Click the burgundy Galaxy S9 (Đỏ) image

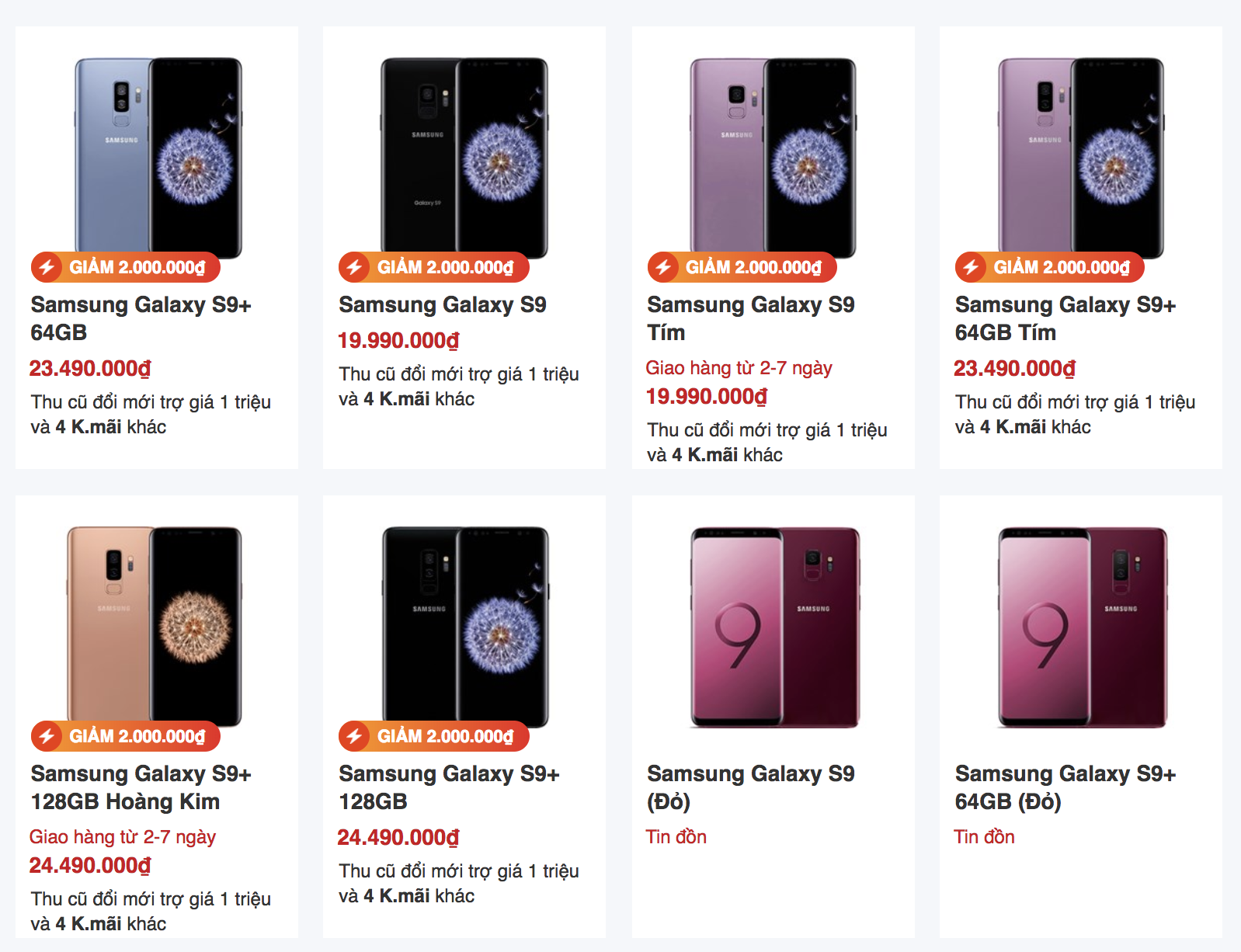[x=773, y=621]
